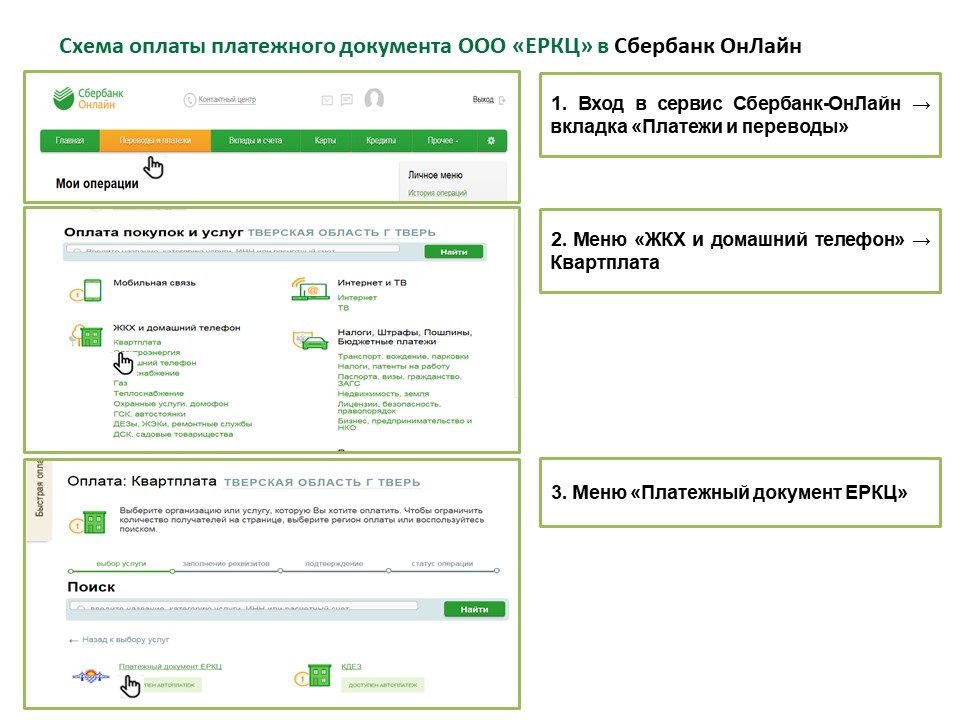
Task: Click search field in Оплата покупок и услуг
Action: pyautogui.click(x=233, y=250)
